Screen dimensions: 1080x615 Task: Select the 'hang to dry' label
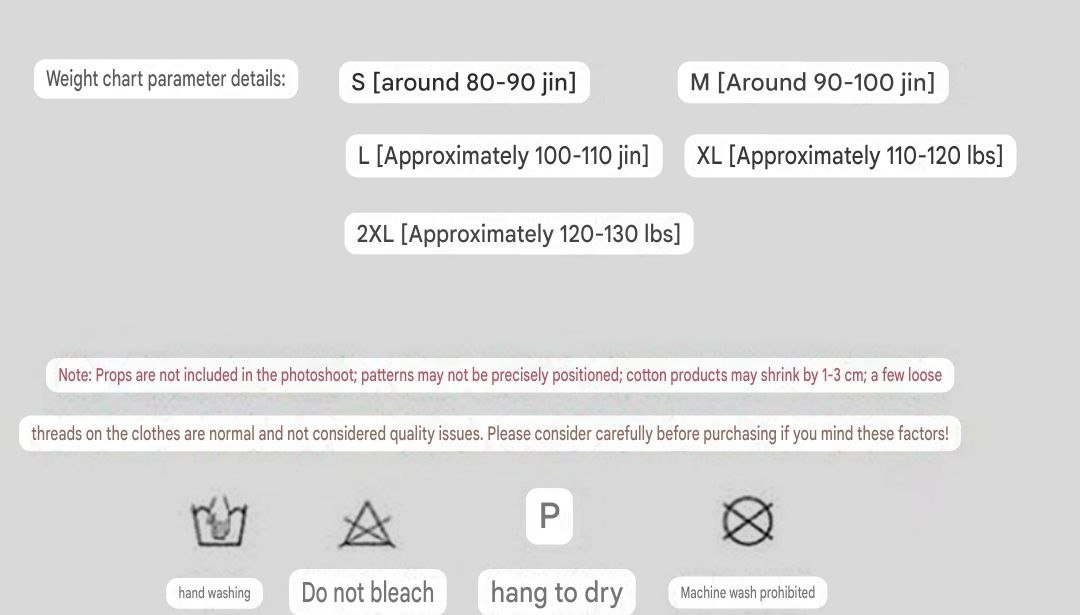556,592
